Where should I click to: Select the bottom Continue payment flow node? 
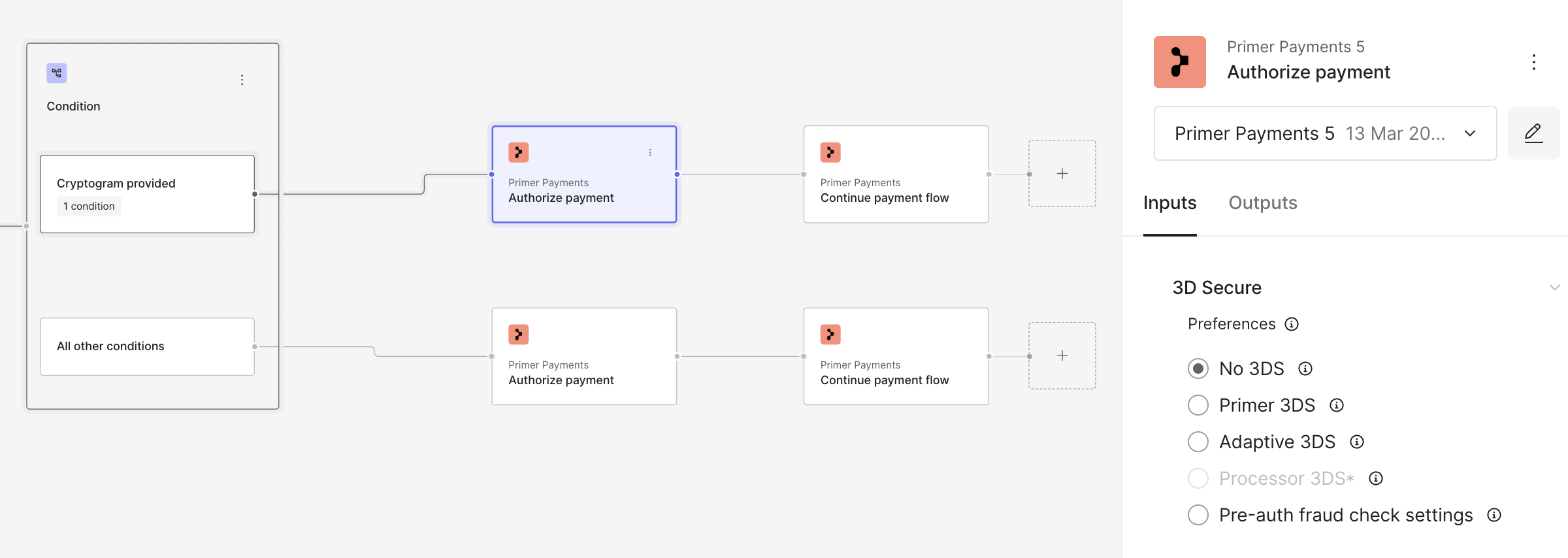click(896, 357)
